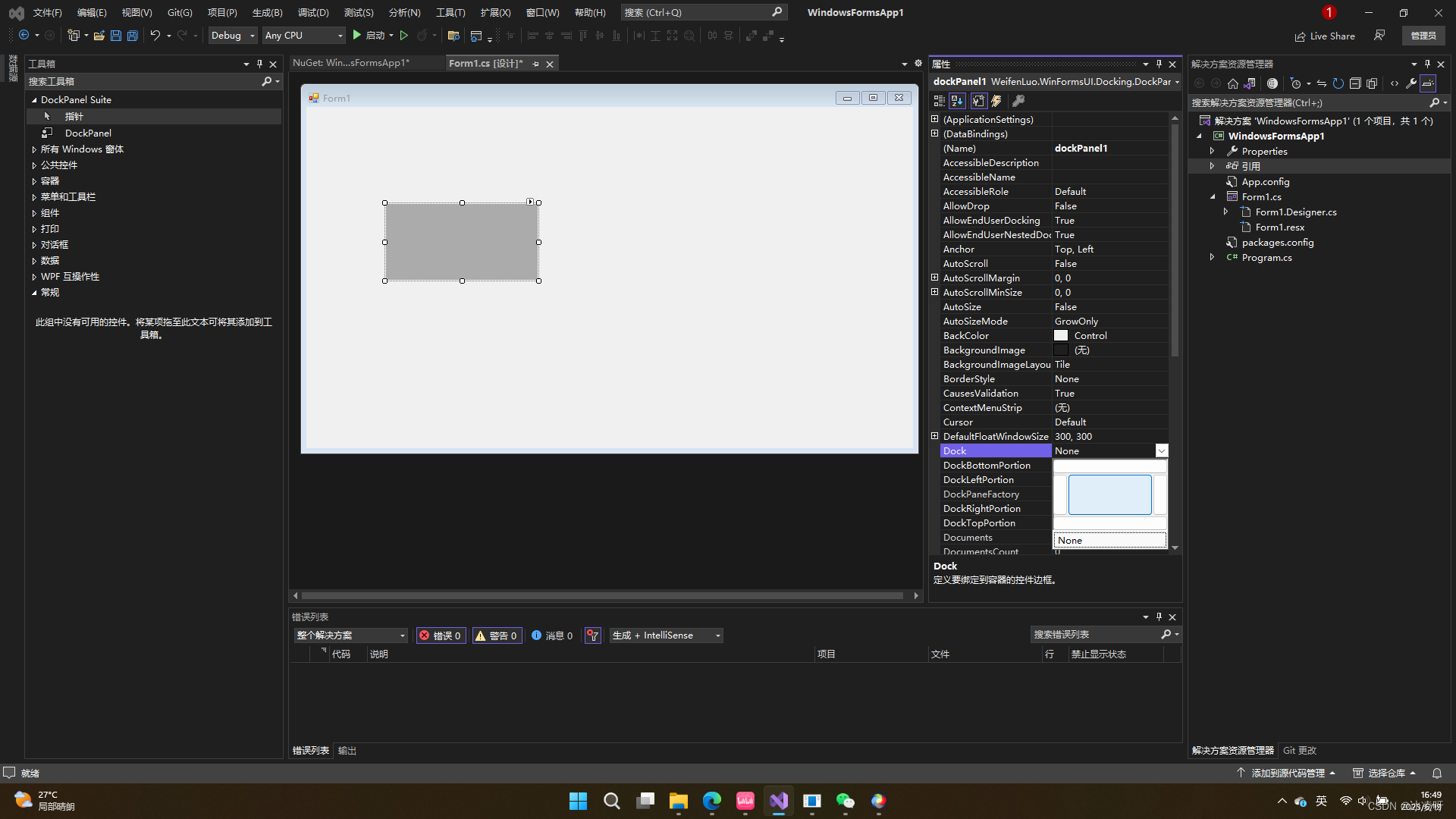Toggle the Warnings 0 filter button
The height and width of the screenshot is (819, 1456).
coord(497,635)
